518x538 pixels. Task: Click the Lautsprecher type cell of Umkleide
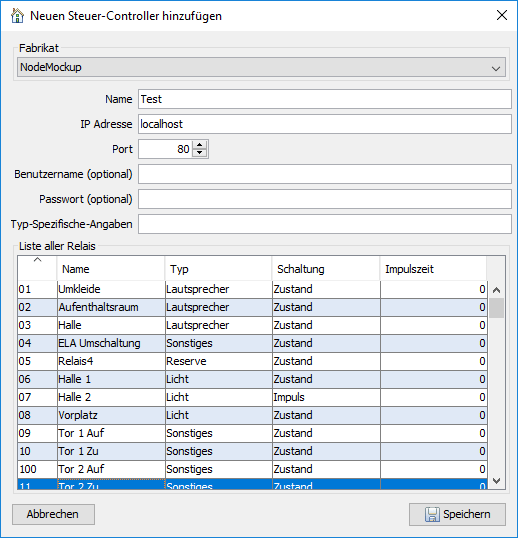pyautogui.click(x=219, y=289)
